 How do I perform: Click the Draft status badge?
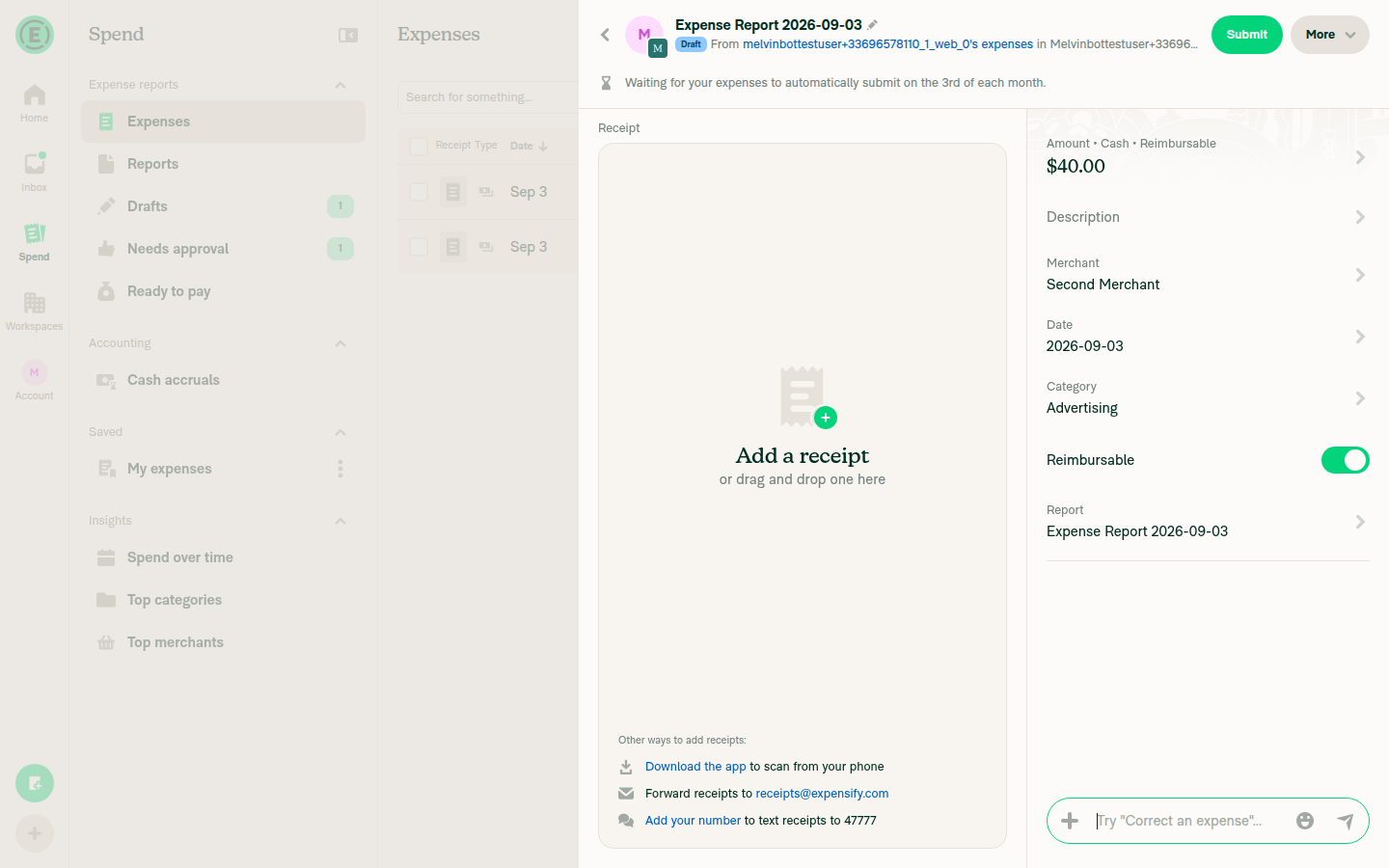(x=691, y=44)
